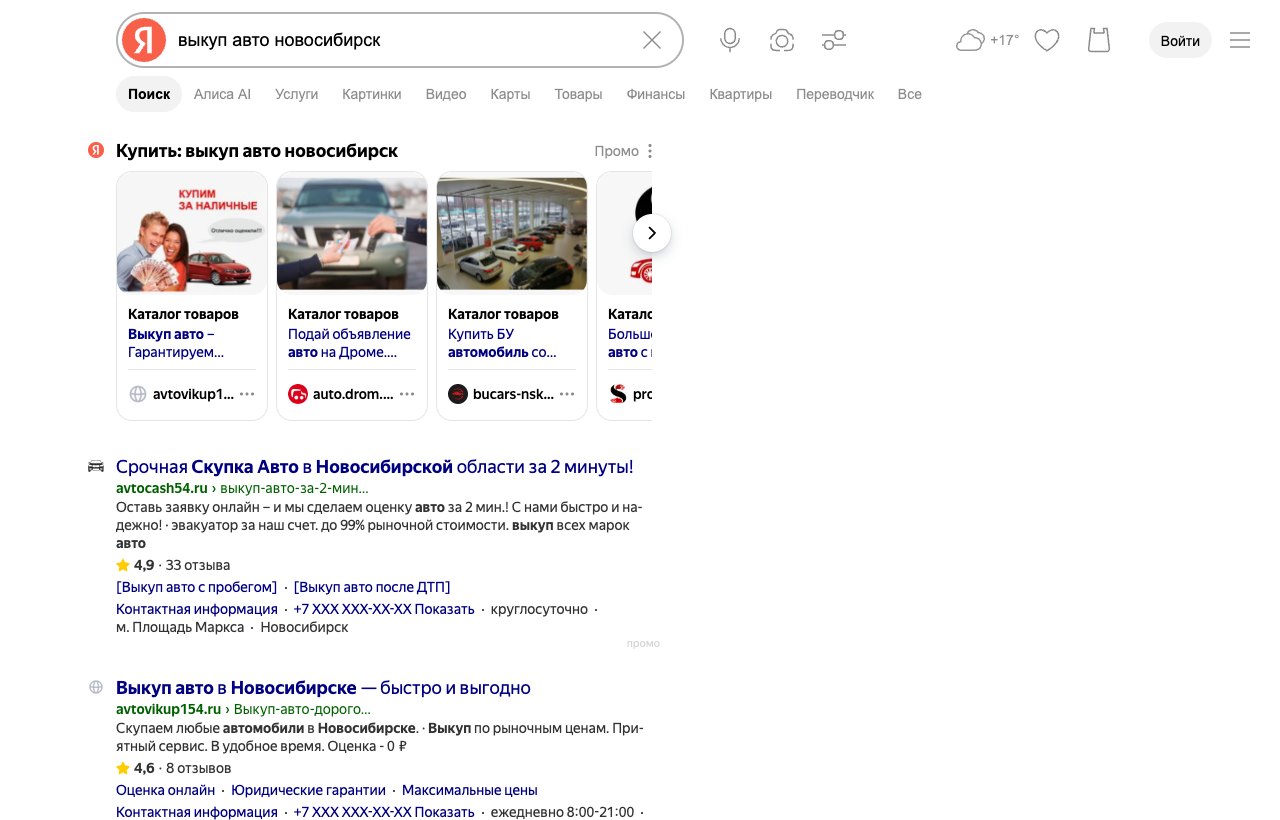This screenshot has width=1280, height=820.
Task: Start voice search with microphone icon
Action: click(730, 40)
